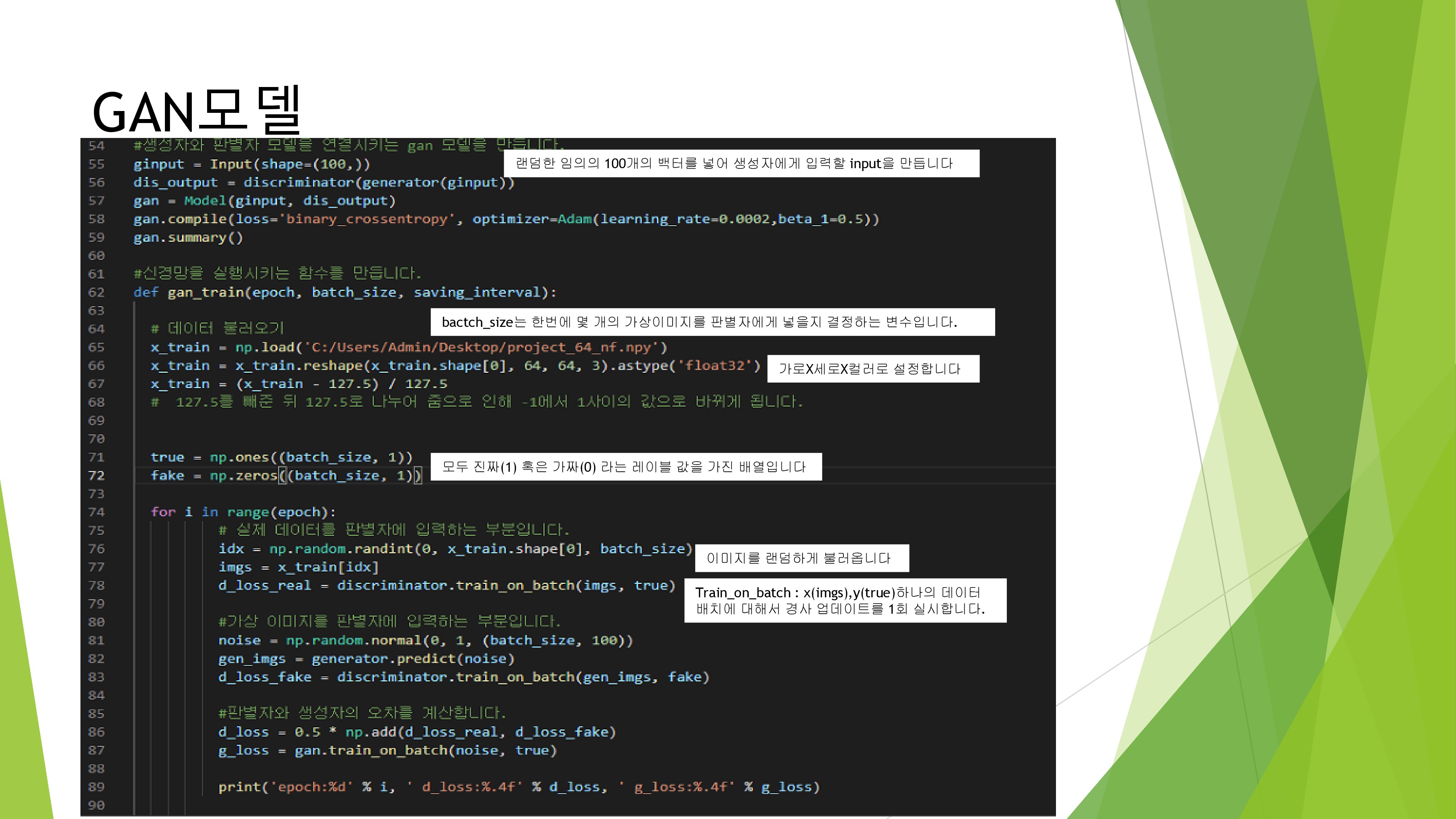Click the 'noise = np.random.normal' code line
Screen dimensions: 1456x819
tap(426, 640)
